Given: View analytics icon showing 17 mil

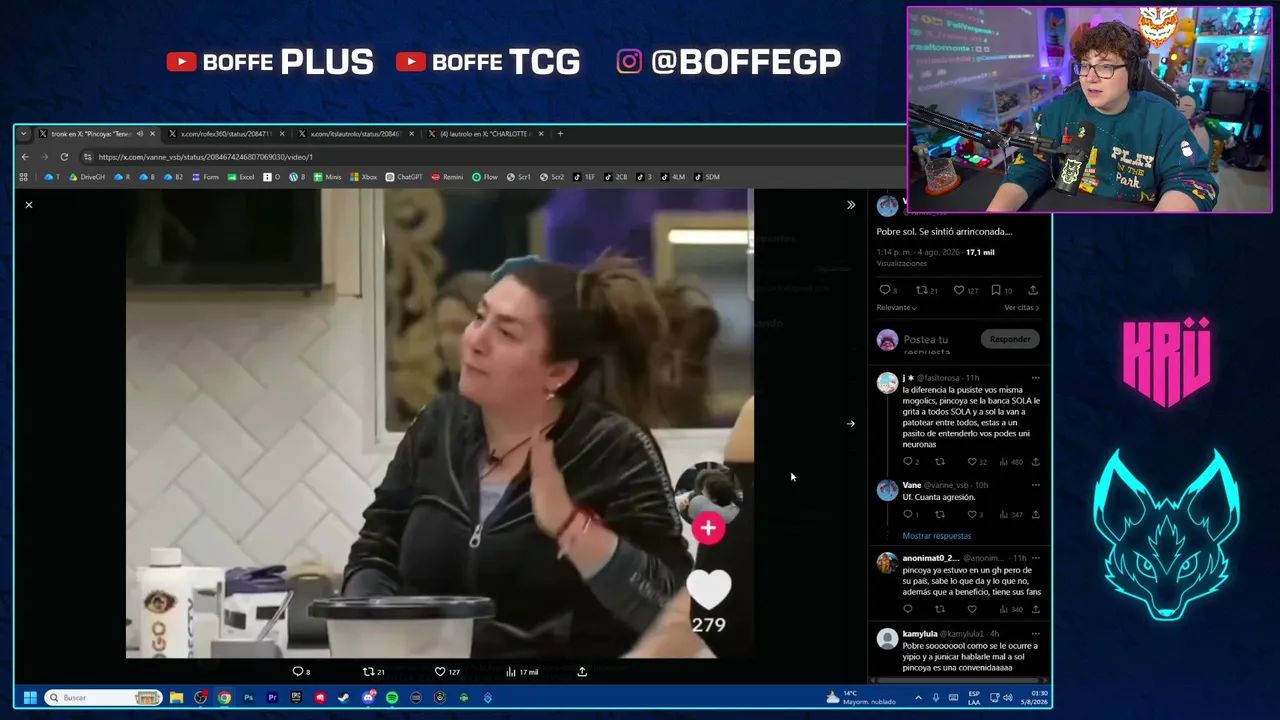Looking at the screenshot, I should (511, 672).
